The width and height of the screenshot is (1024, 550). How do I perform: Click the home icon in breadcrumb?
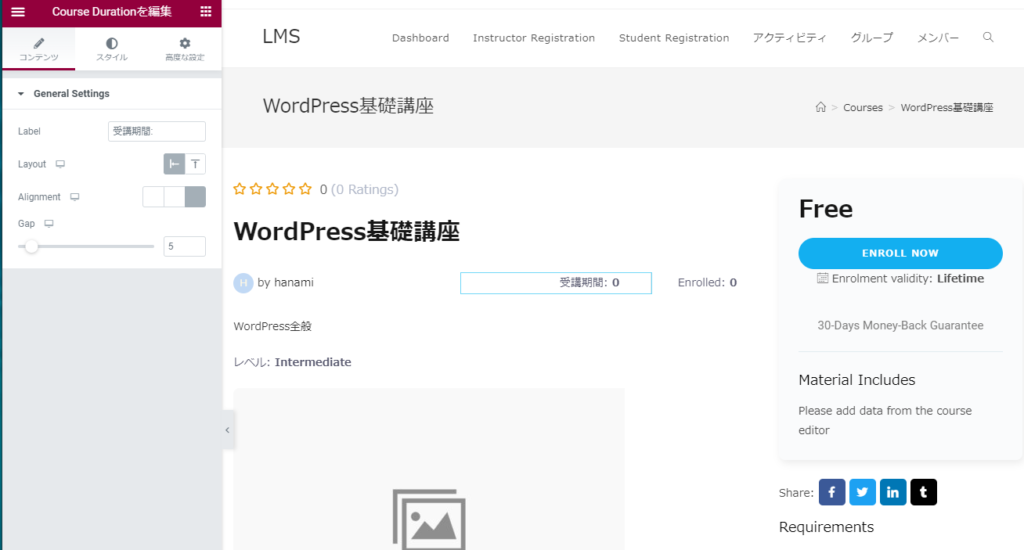tap(820, 108)
